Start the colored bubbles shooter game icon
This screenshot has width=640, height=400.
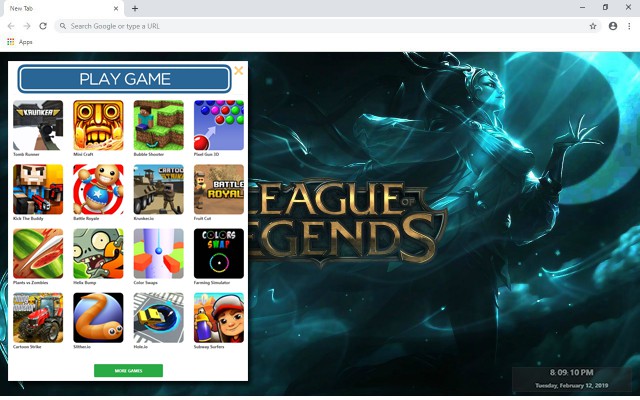pos(219,125)
